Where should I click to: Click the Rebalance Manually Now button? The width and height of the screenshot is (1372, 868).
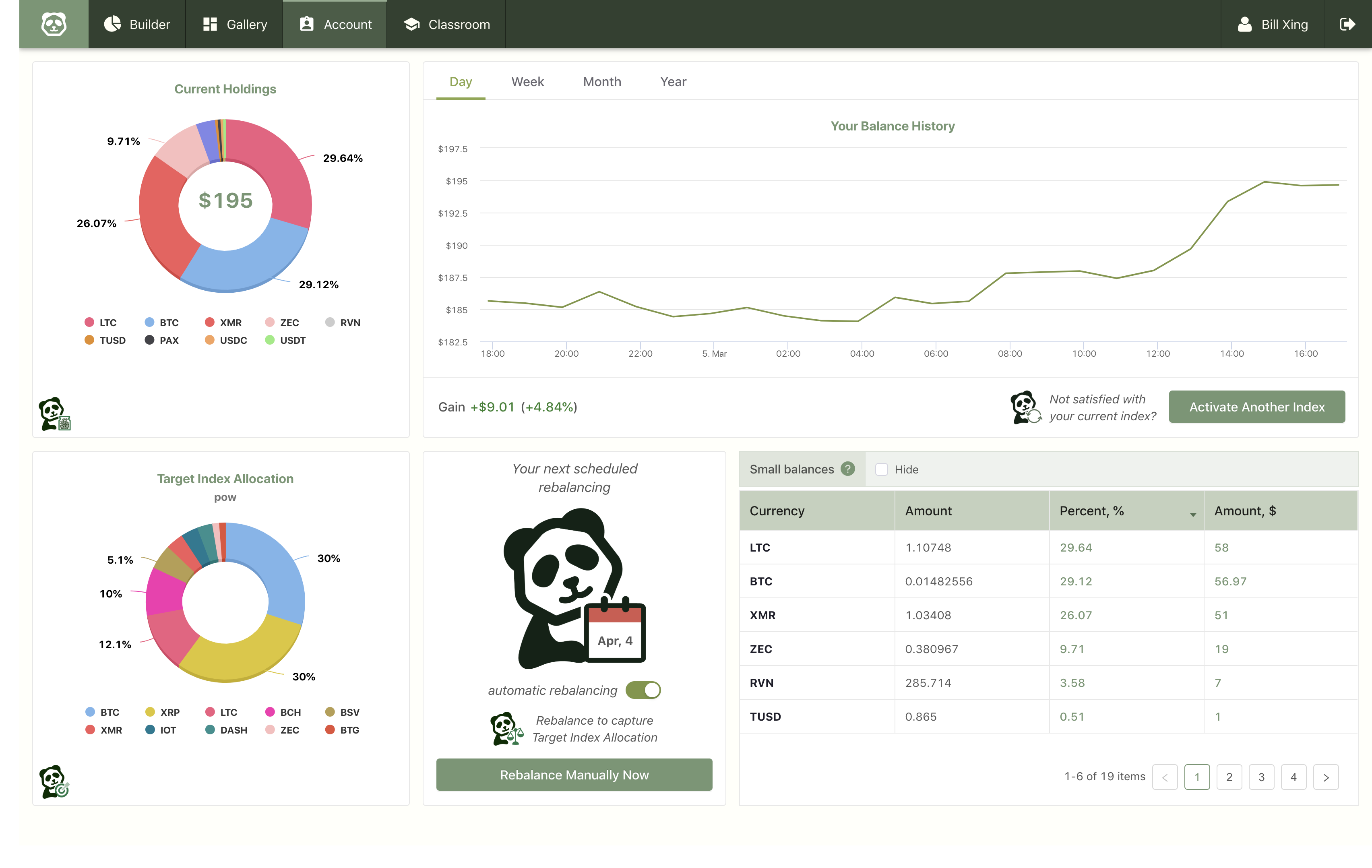click(574, 775)
